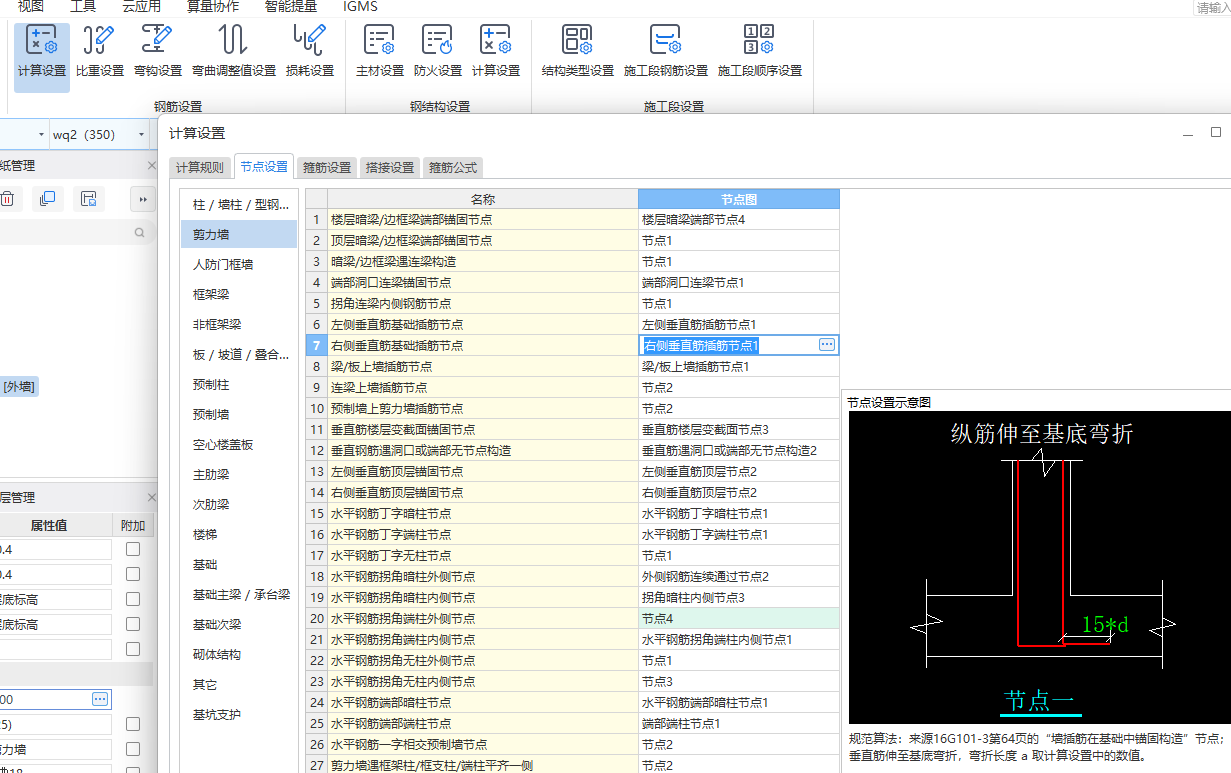
Task: Tick the 附加 checkbox beside the empty value row
Action: [x=133, y=649]
